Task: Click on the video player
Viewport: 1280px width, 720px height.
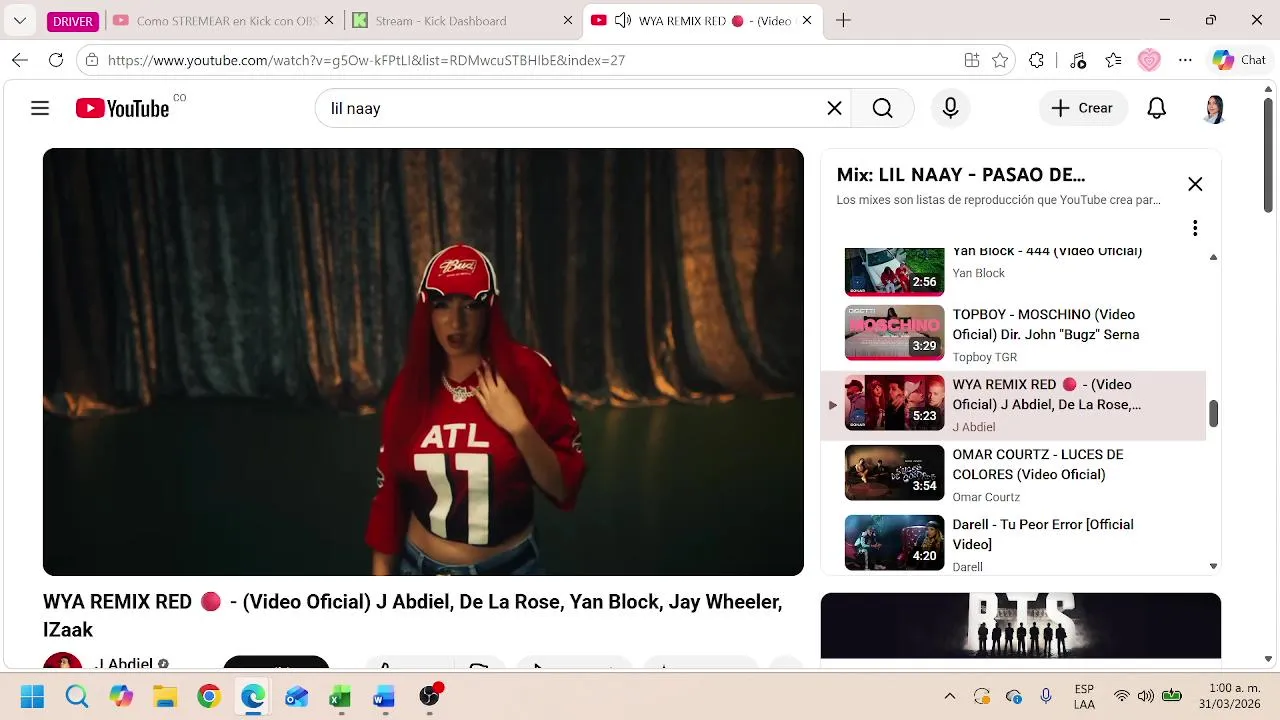Action: pos(423,362)
